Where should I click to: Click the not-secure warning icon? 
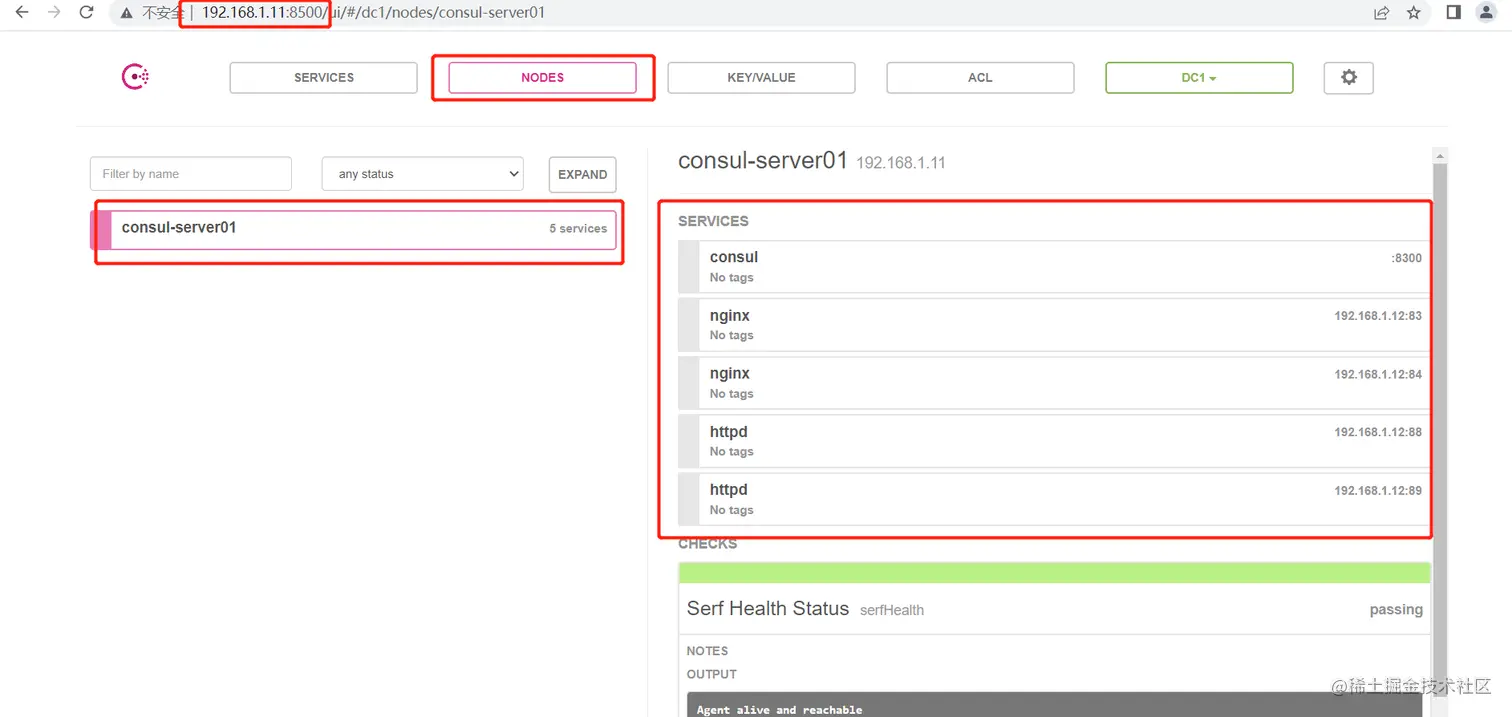pyautogui.click(x=126, y=13)
